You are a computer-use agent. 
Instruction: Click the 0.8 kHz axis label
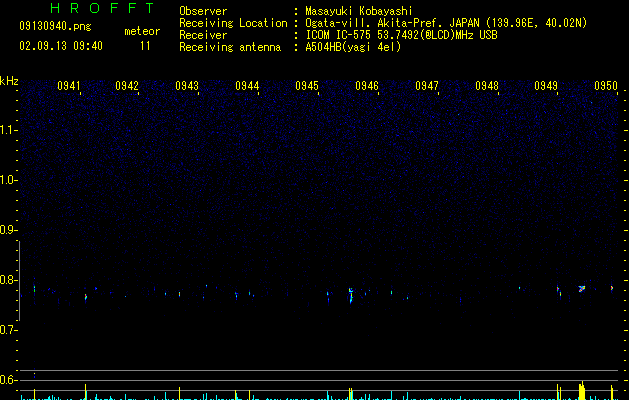(8, 280)
